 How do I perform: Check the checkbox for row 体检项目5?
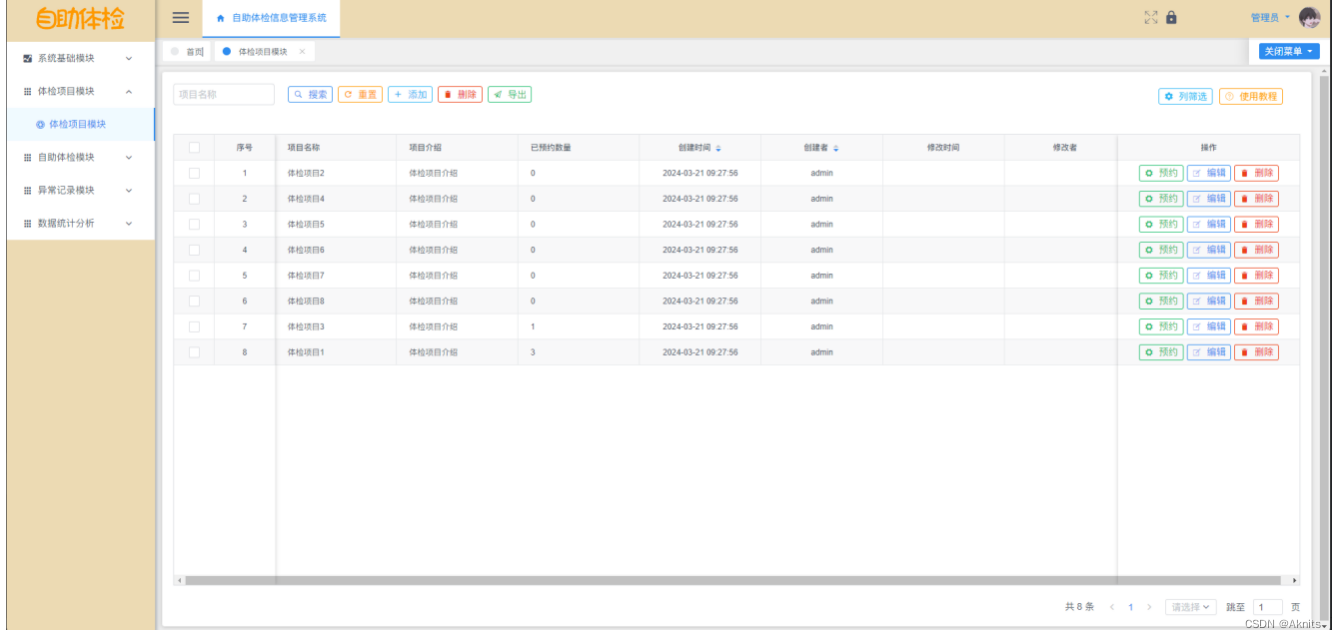[x=194, y=224]
